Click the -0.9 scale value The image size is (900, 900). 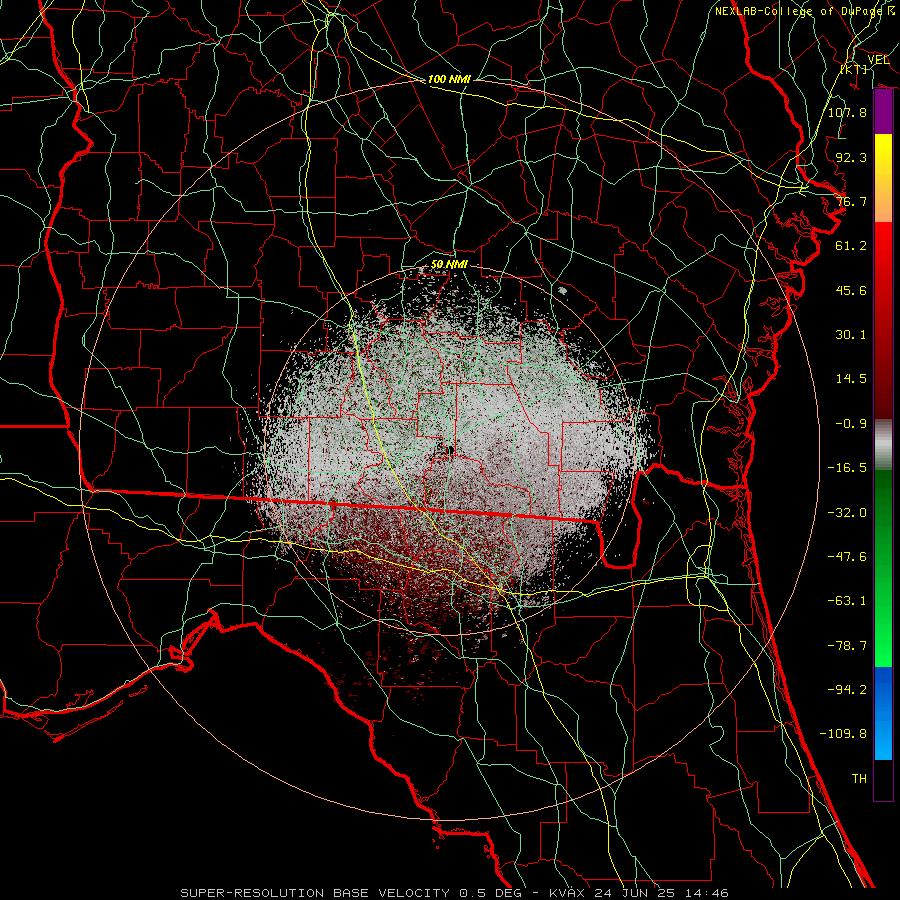point(851,424)
